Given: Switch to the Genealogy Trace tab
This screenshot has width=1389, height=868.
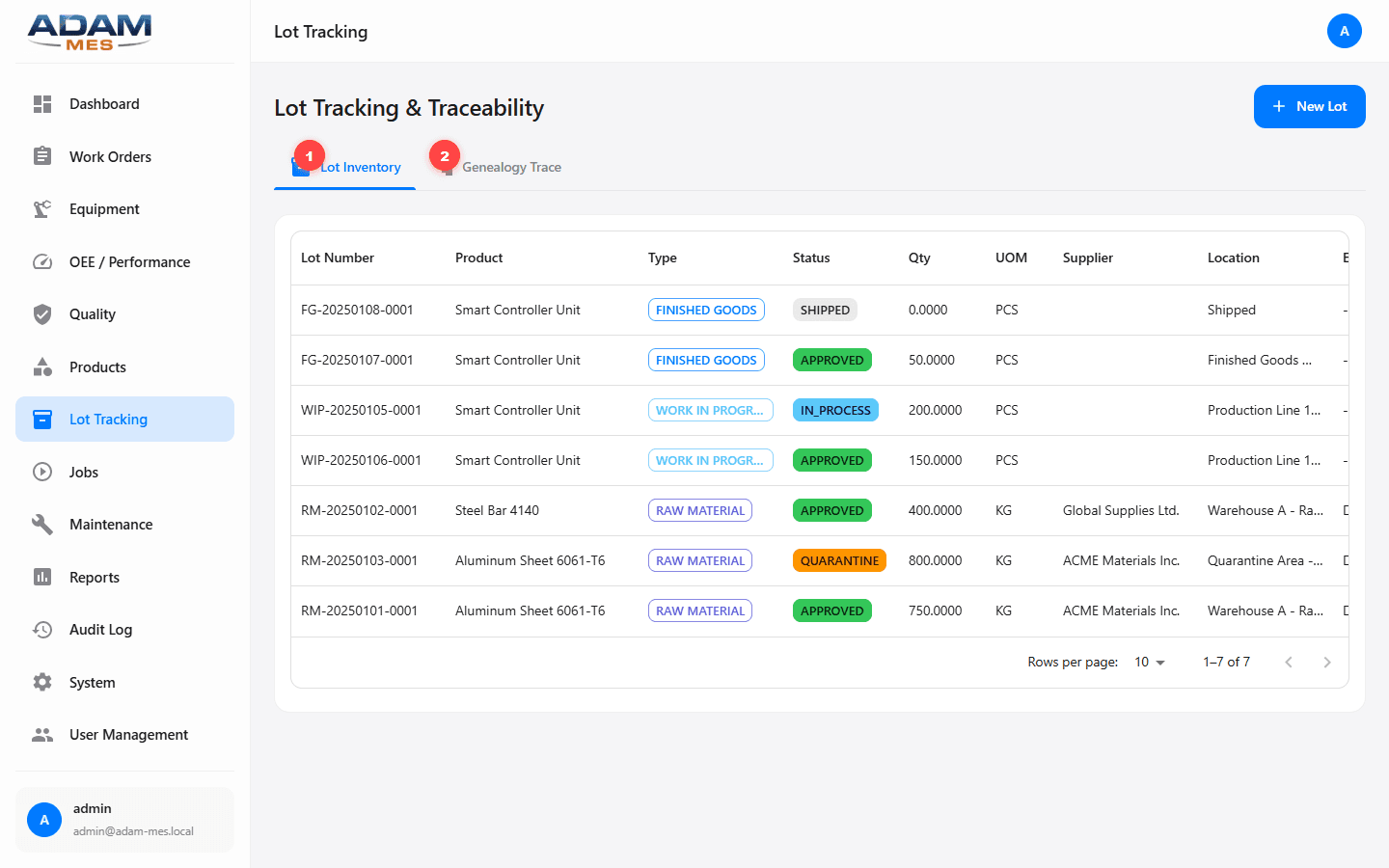Looking at the screenshot, I should (x=511, y=167).
